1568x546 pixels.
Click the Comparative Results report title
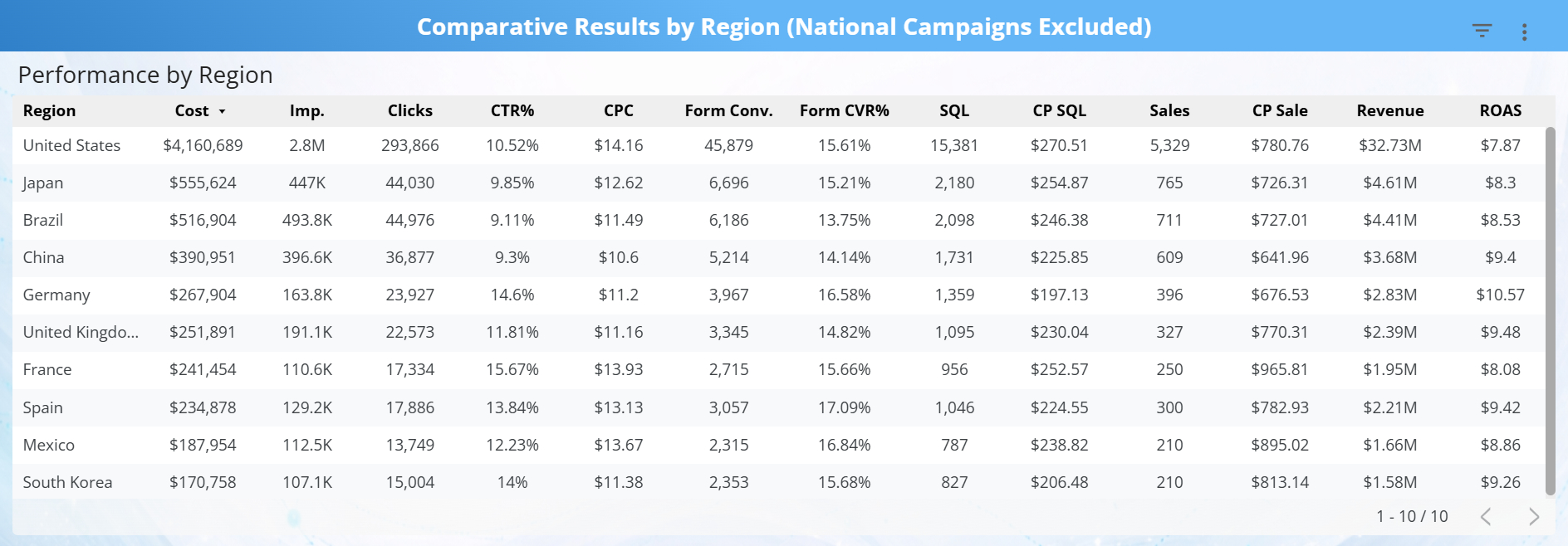coord(784,26)
